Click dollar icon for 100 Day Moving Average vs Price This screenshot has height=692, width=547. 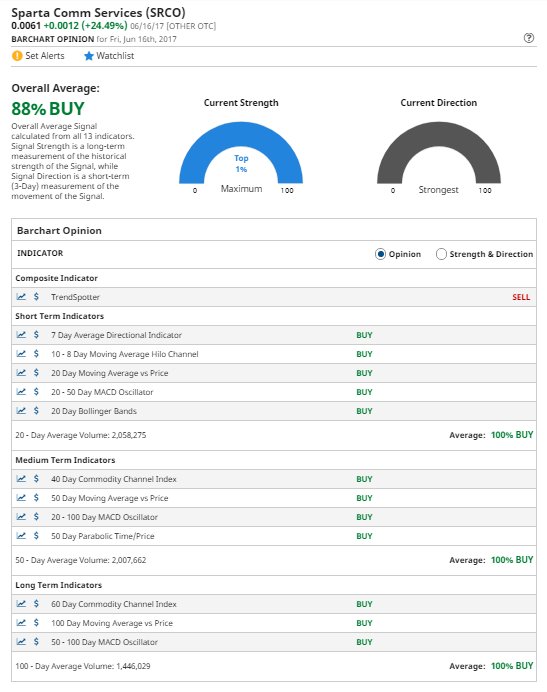click(x=36, y=622)
